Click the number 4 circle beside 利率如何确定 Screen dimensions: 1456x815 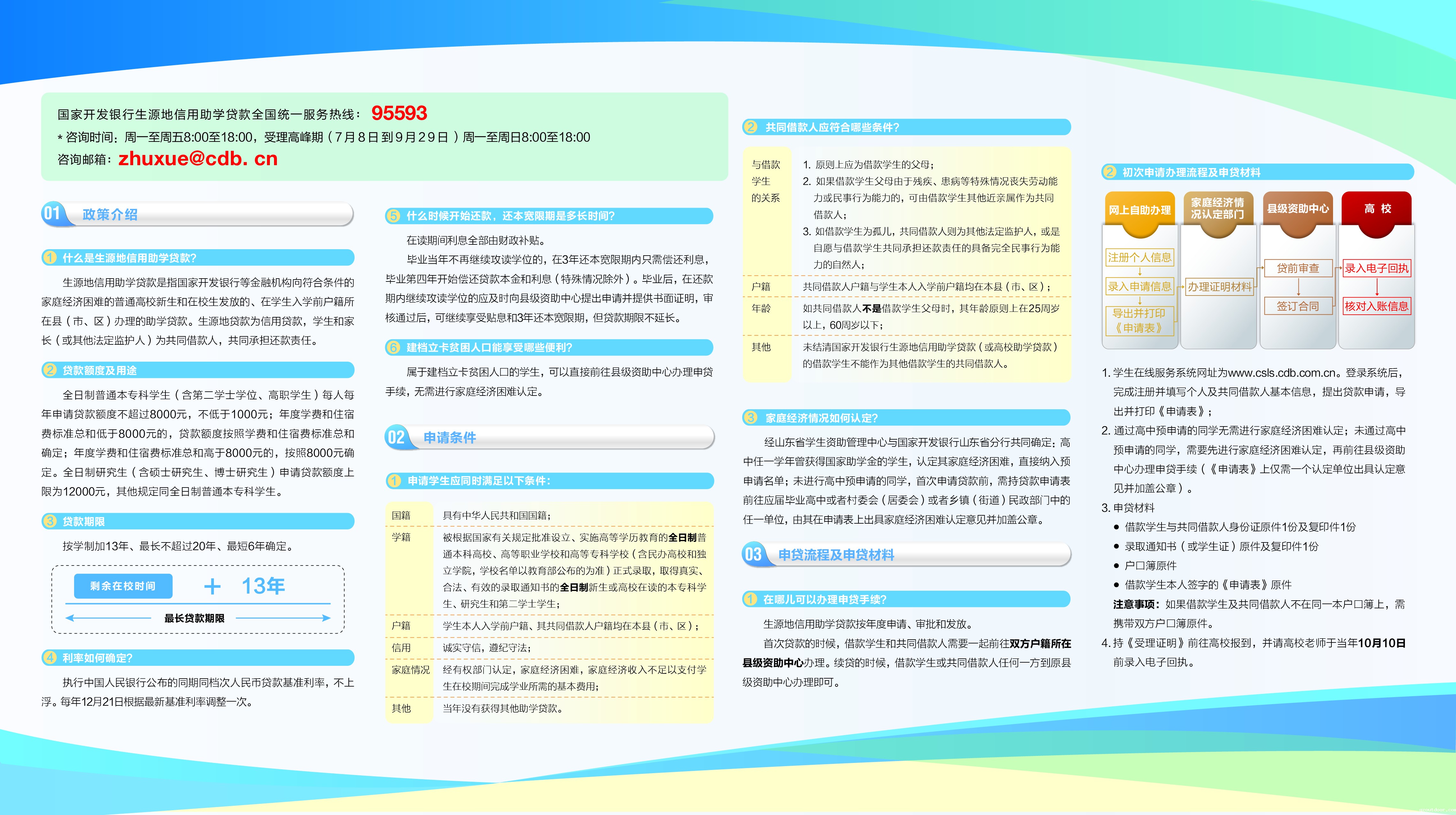click(50, 658)
